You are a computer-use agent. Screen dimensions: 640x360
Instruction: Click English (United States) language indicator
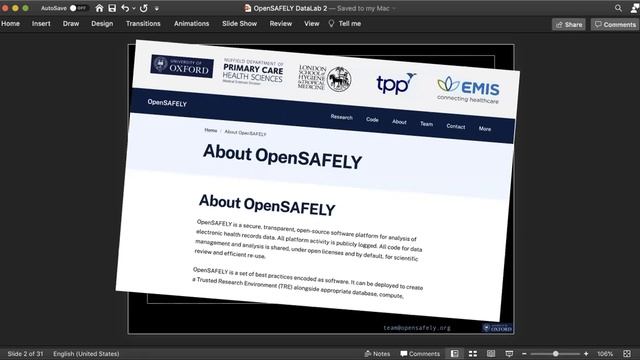pyautogui.click(x=86, y=354)
